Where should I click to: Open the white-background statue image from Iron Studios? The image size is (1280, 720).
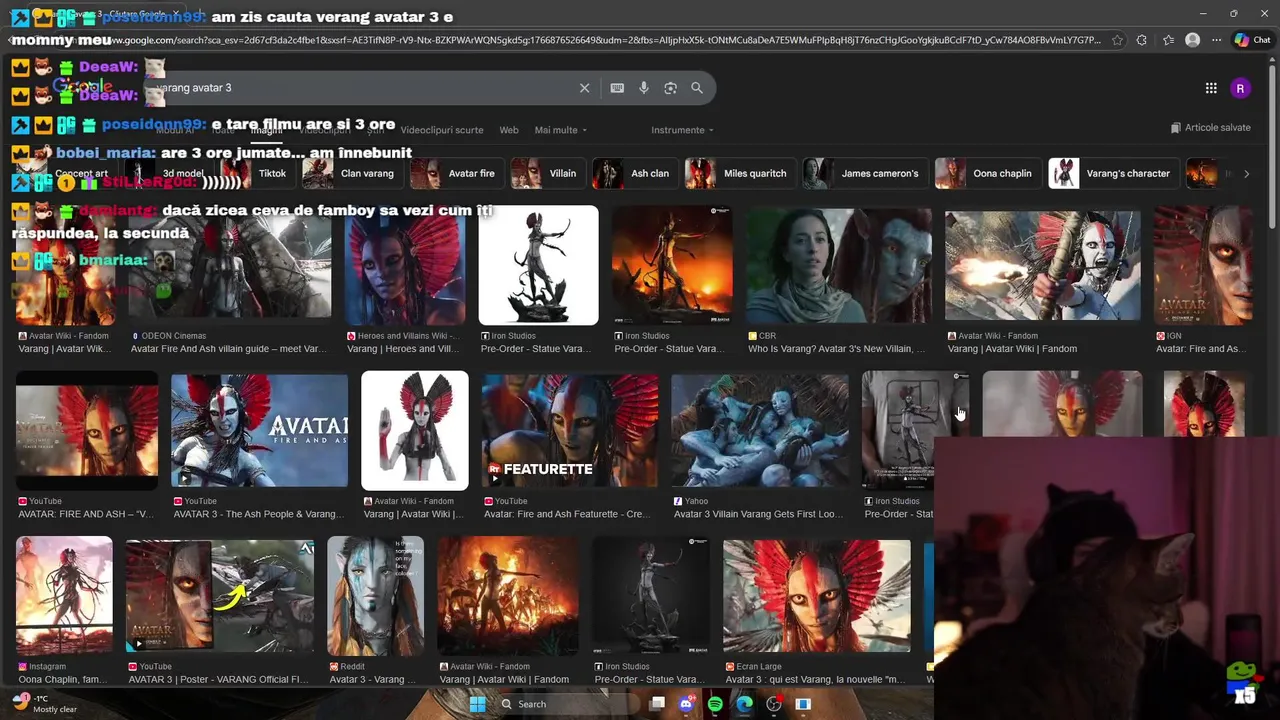click(538, 265)
